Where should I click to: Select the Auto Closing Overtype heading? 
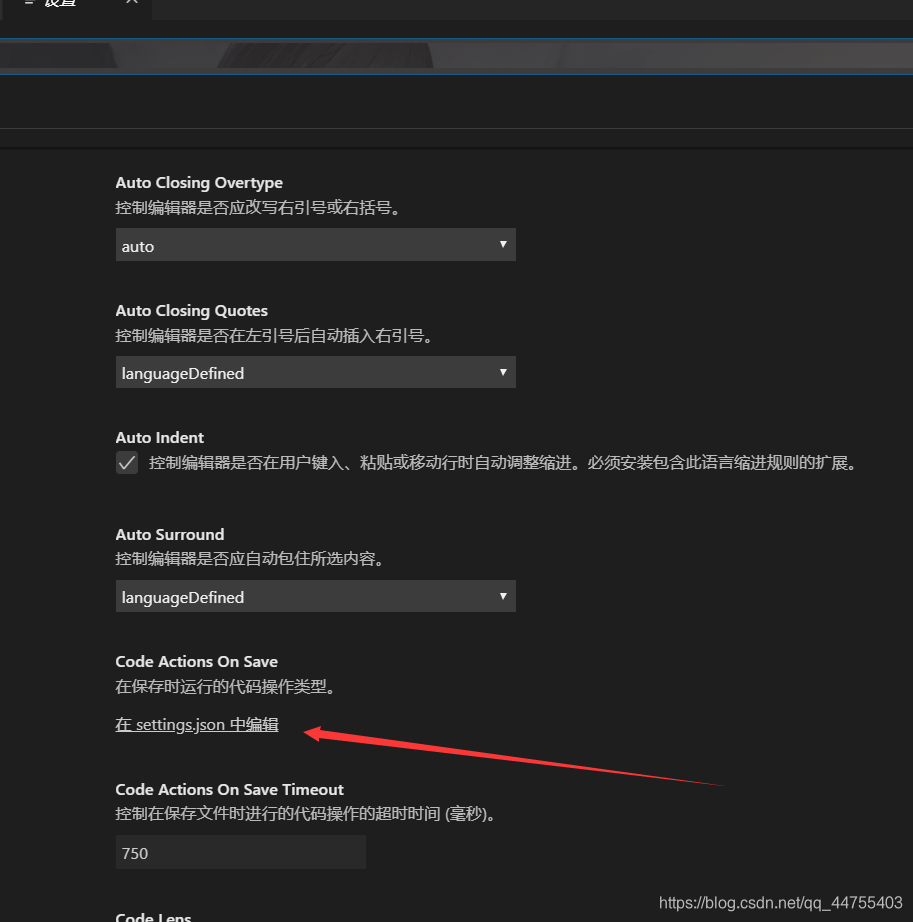click(199, 183)
